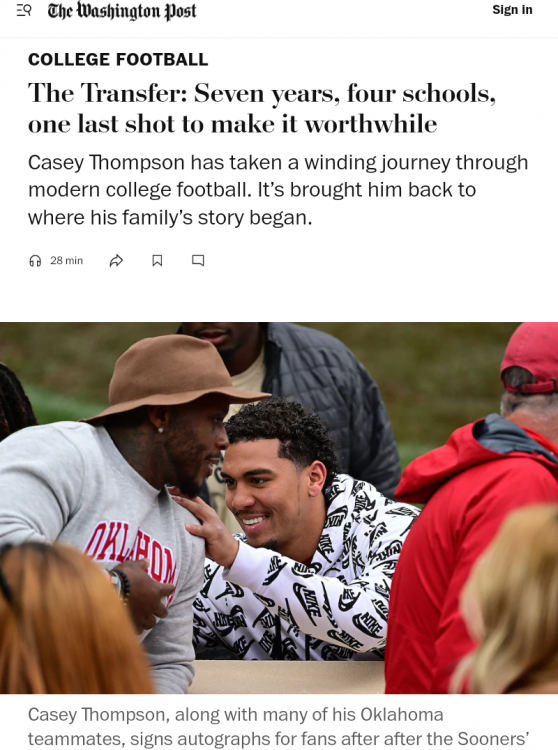
Task: Click the Casey Thompson subheadline paragraph
Action: click(x=278, y=190)
